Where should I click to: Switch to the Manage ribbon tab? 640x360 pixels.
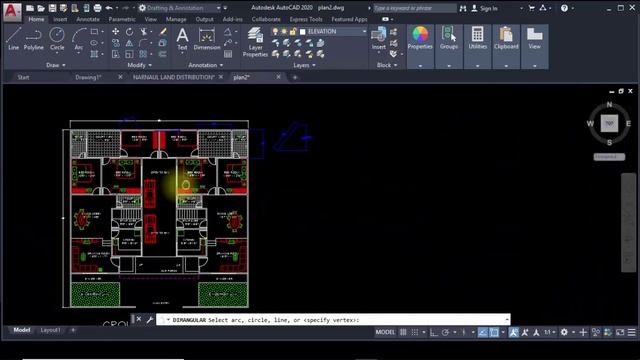coord(176,19)
